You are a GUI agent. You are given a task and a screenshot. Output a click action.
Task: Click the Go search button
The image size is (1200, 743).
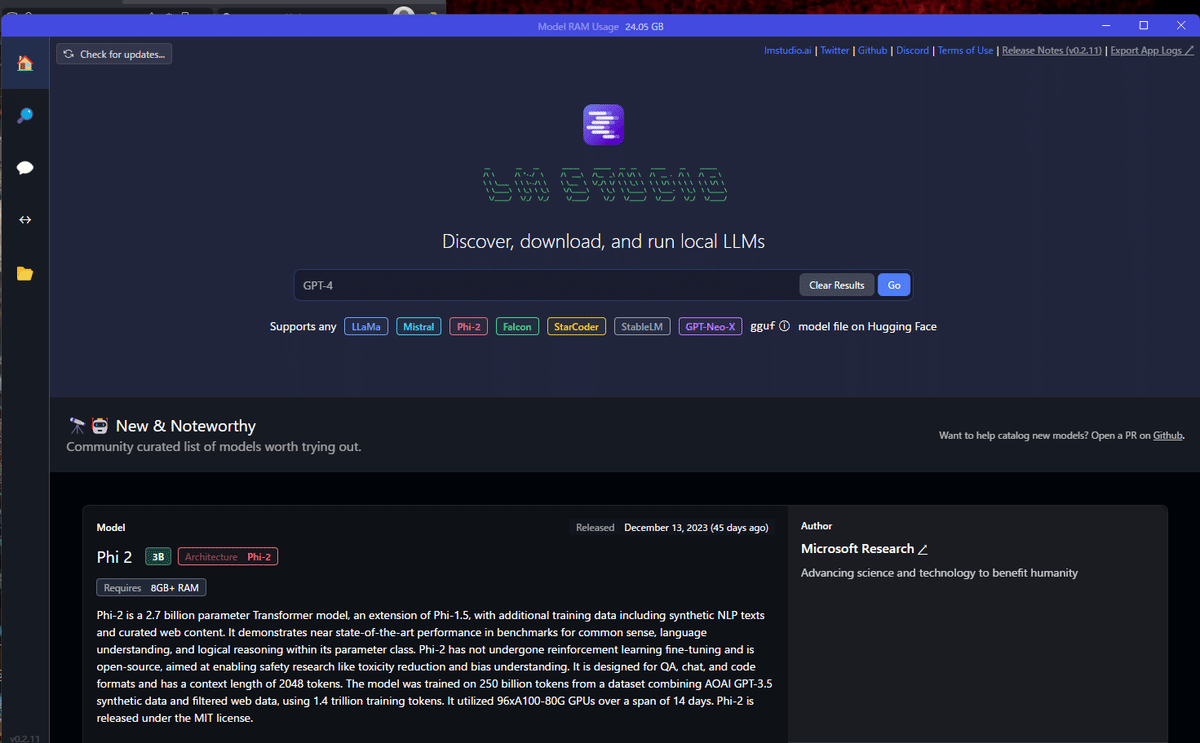click(x=894, y=285)
